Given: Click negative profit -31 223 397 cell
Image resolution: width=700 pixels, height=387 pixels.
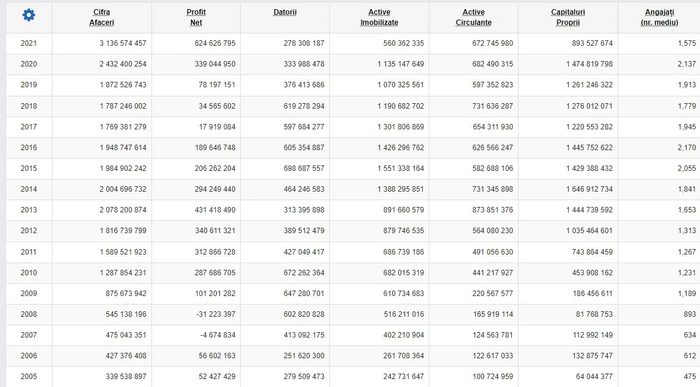Looking at the screenshot, I should click(x=216, y=314).
